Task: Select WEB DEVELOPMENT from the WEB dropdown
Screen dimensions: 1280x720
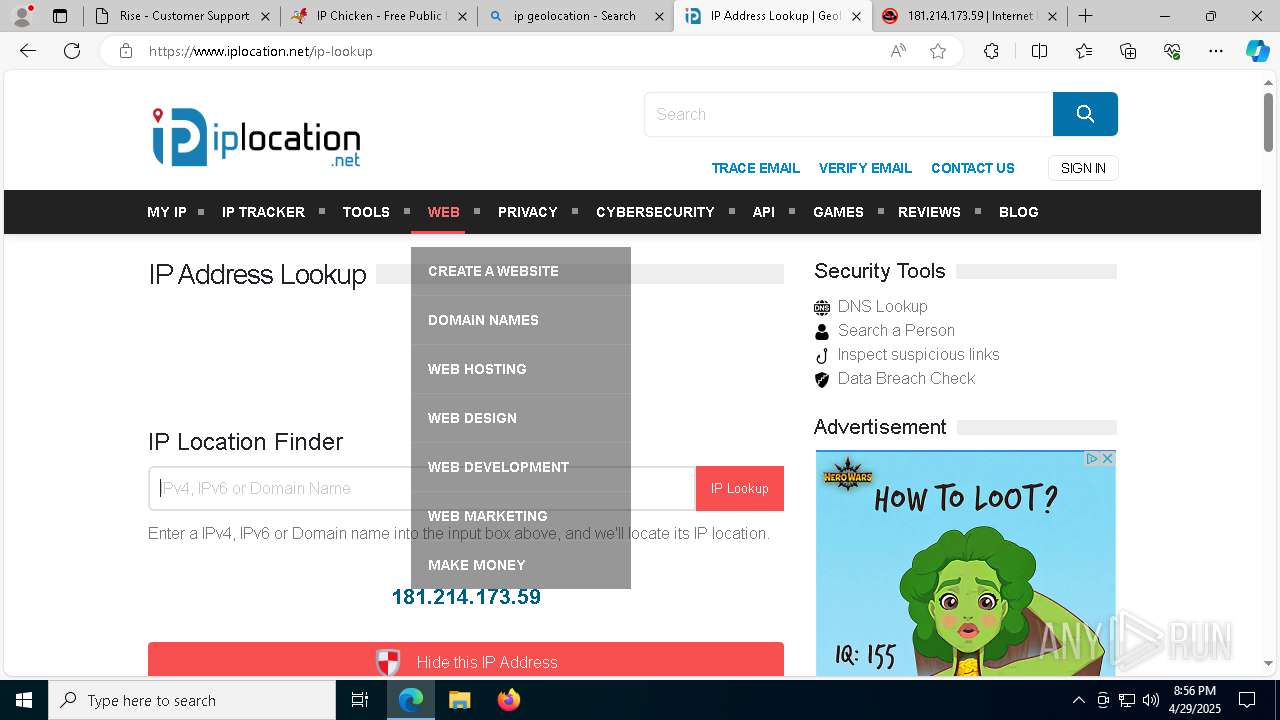Action: coord(521,467)
